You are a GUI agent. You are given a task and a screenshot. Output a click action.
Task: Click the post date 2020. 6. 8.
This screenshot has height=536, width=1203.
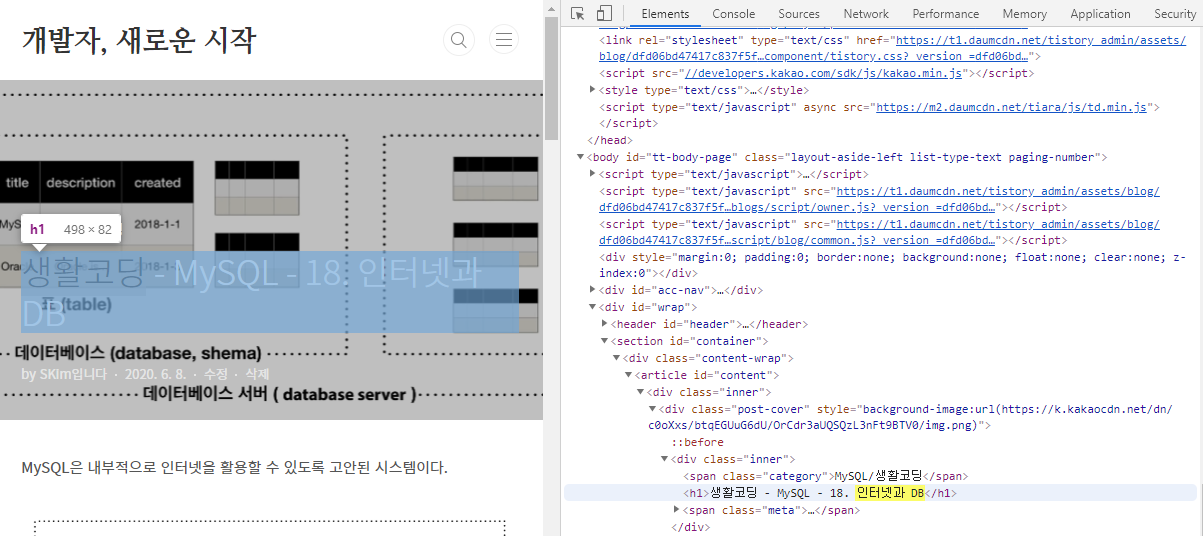click(153, 374)
